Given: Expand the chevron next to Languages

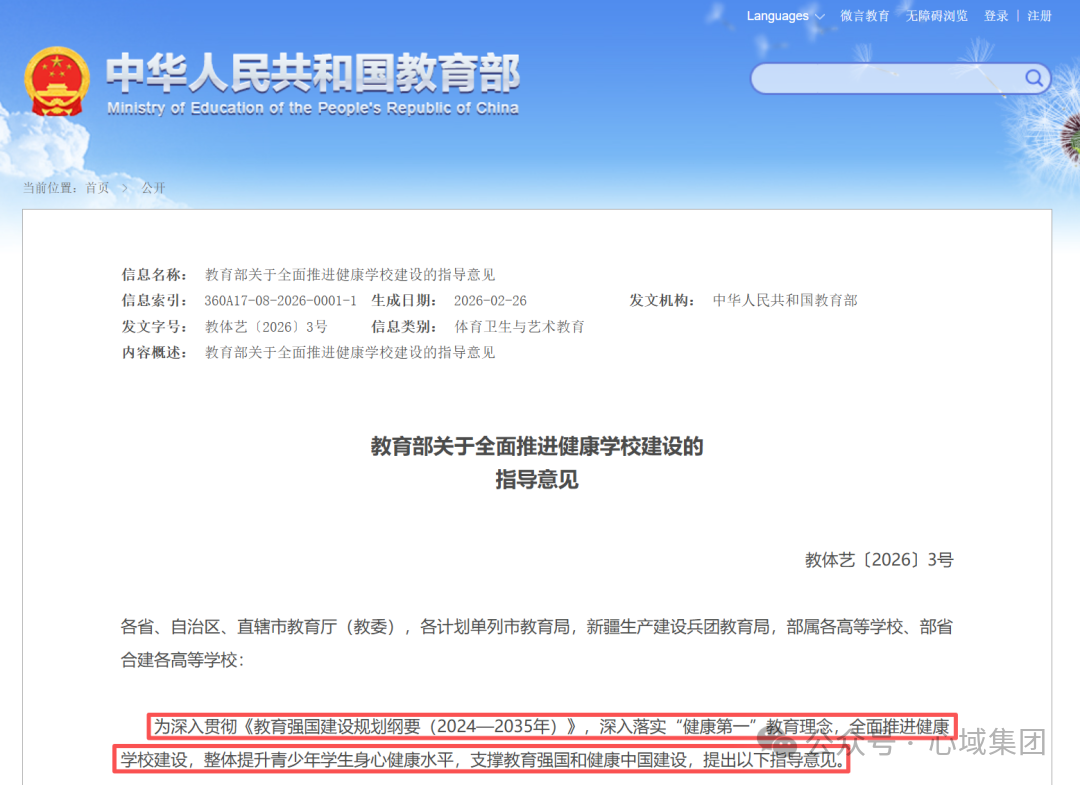Looking at the screenshot, I should click(818, 16).
